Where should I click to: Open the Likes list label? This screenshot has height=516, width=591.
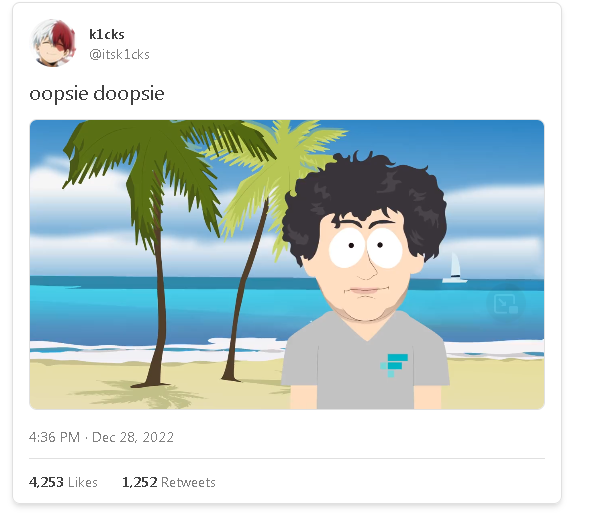pyautogui.click(x=83, y=482)
